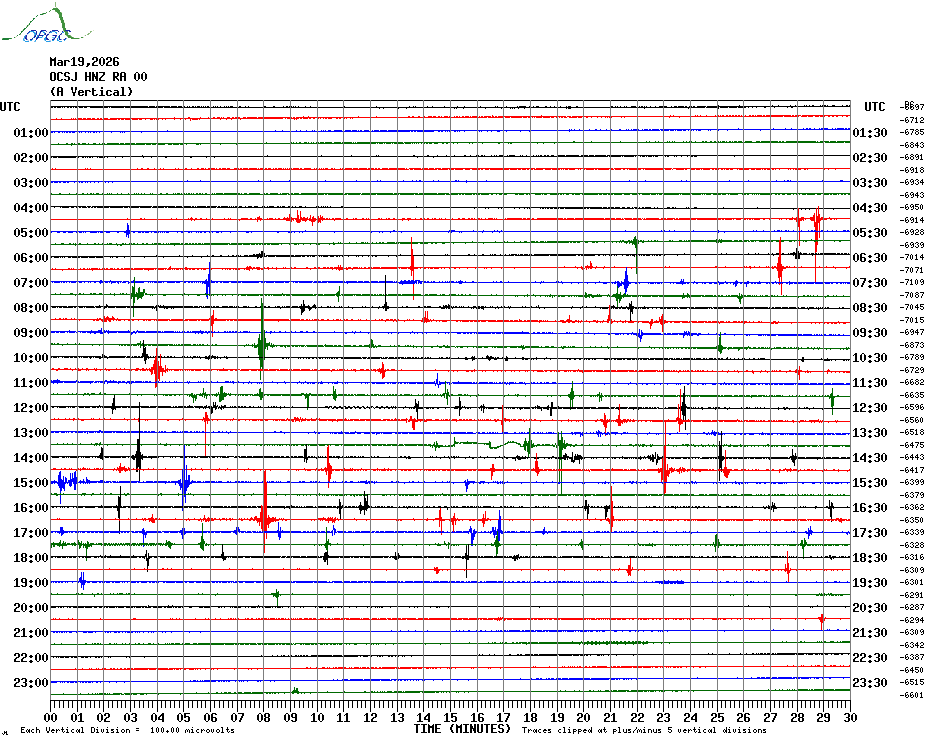
Task: Click the 11:30 half-hour label
Action: 870,383
